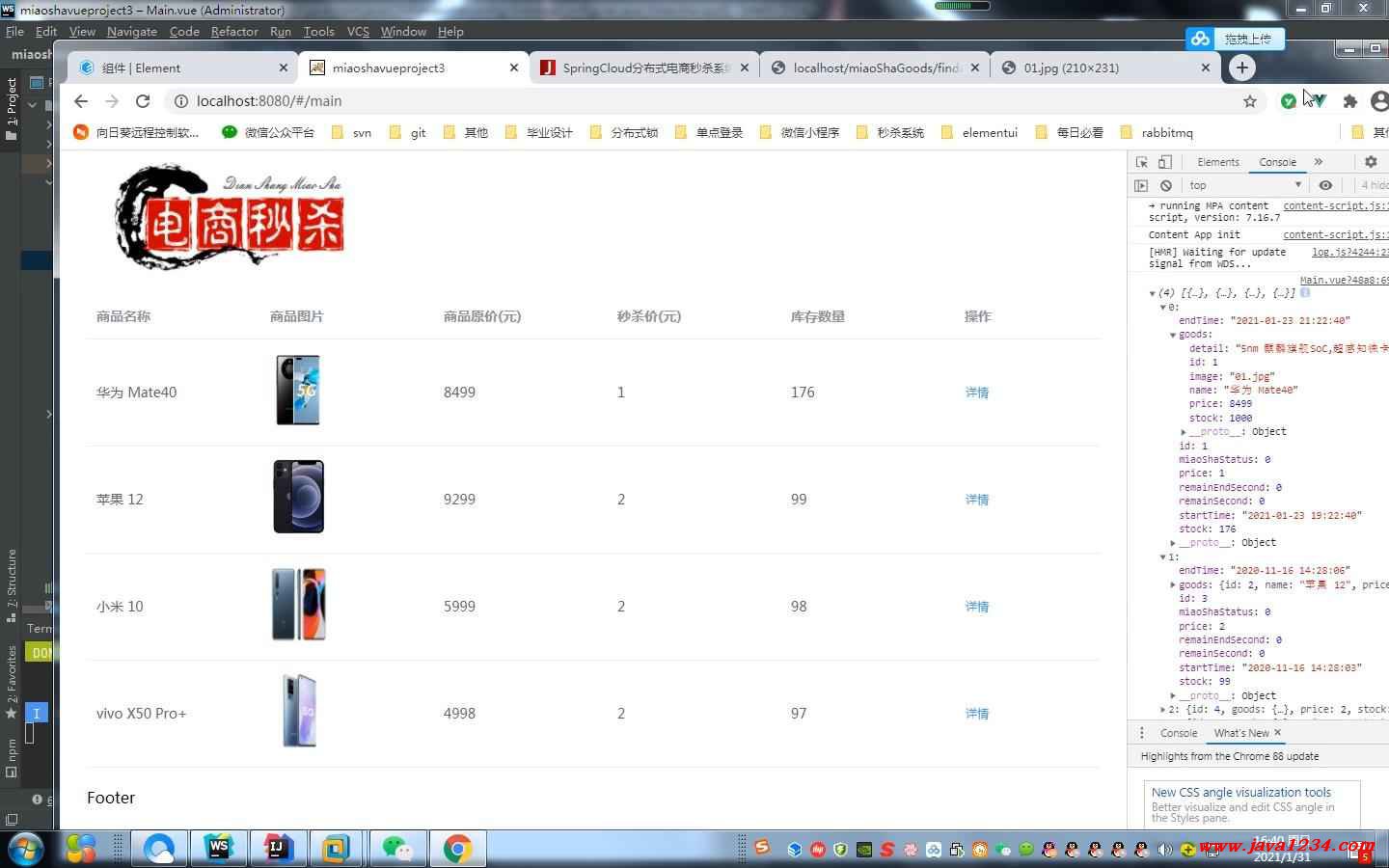
Task: Open the details link for 华为 Mate40
Action: tap(977, 393)
